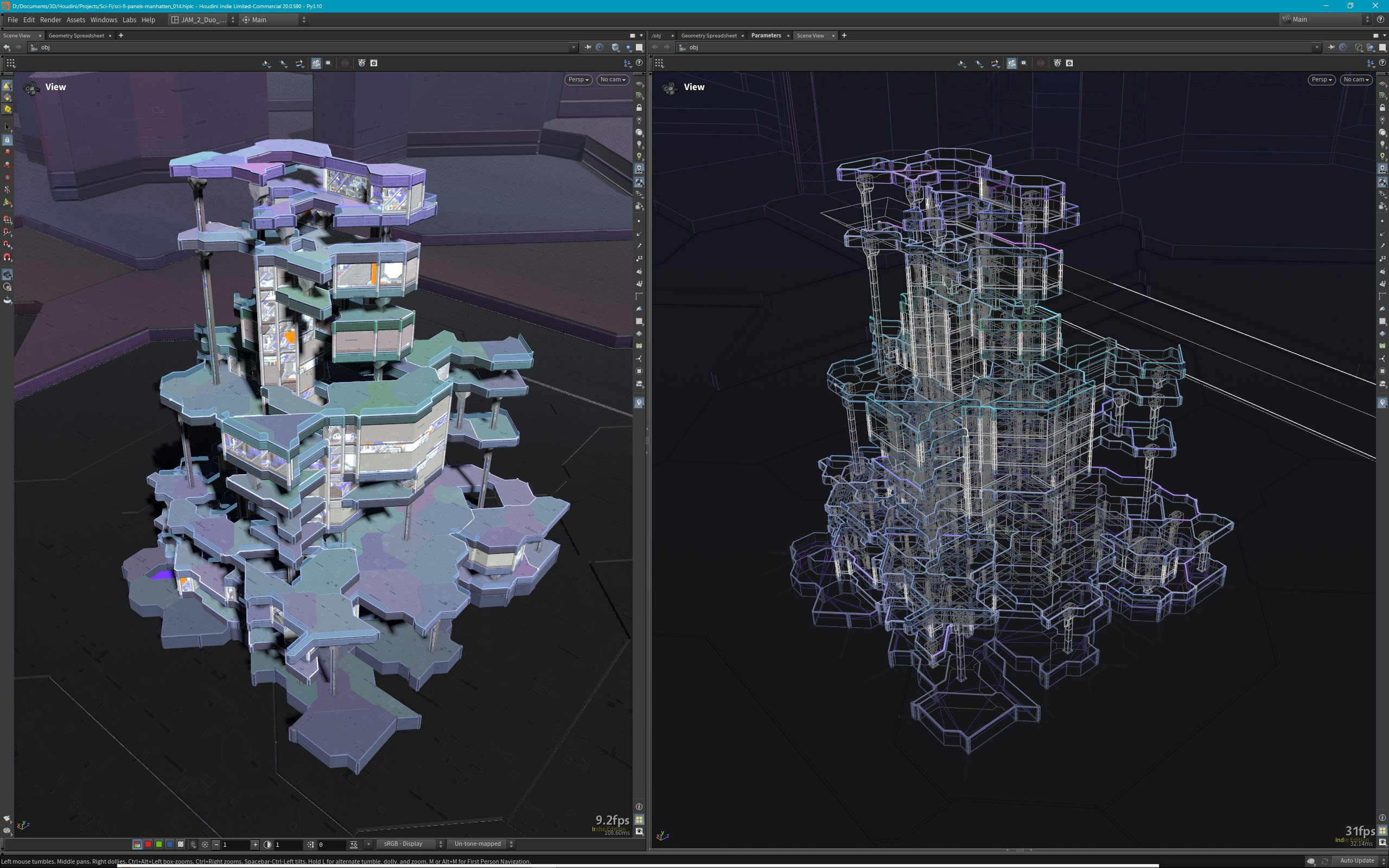
Task: Switch to Parameters tab in right pane
Action: (x=766, y=36)
